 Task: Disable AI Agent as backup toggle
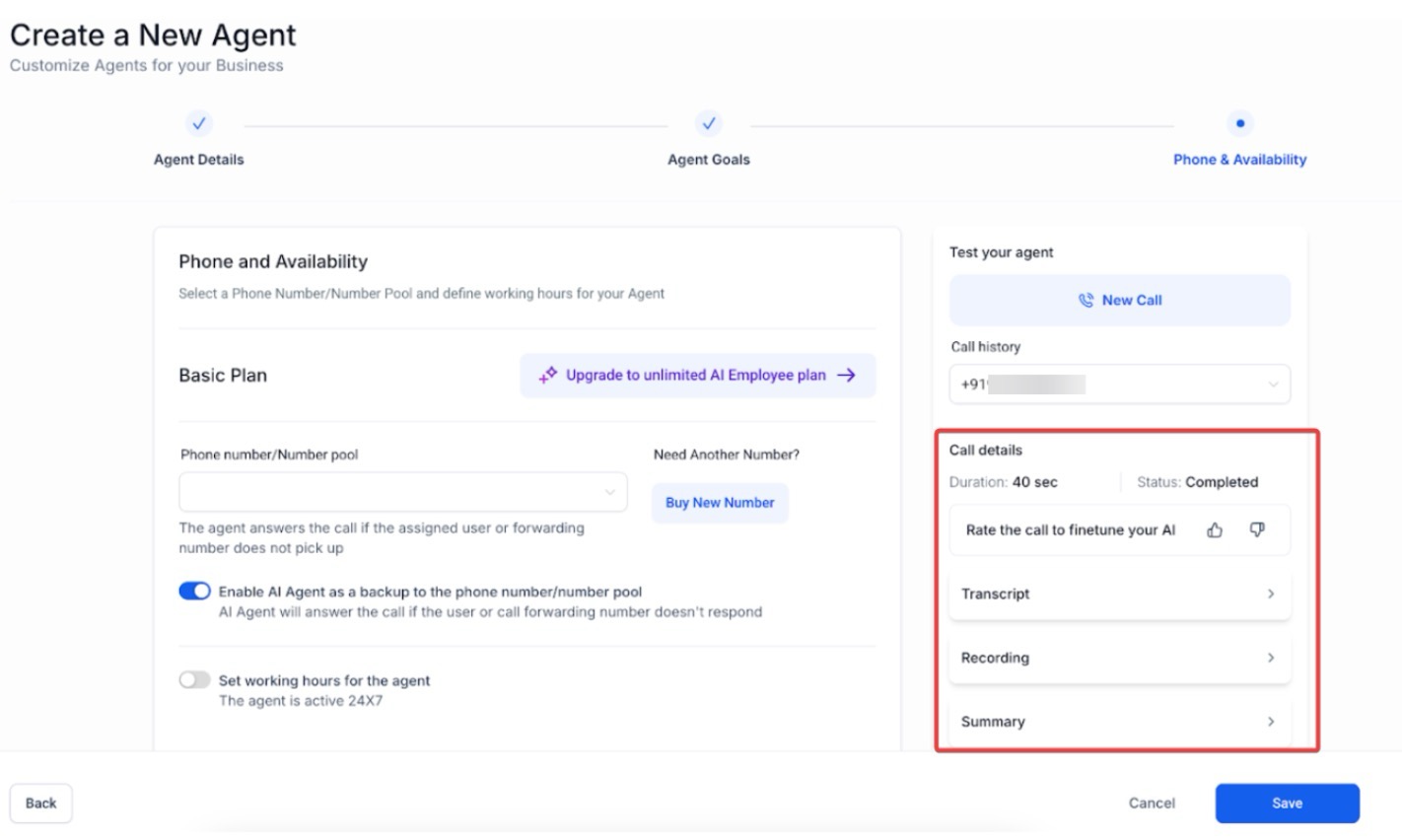point(195,591)
